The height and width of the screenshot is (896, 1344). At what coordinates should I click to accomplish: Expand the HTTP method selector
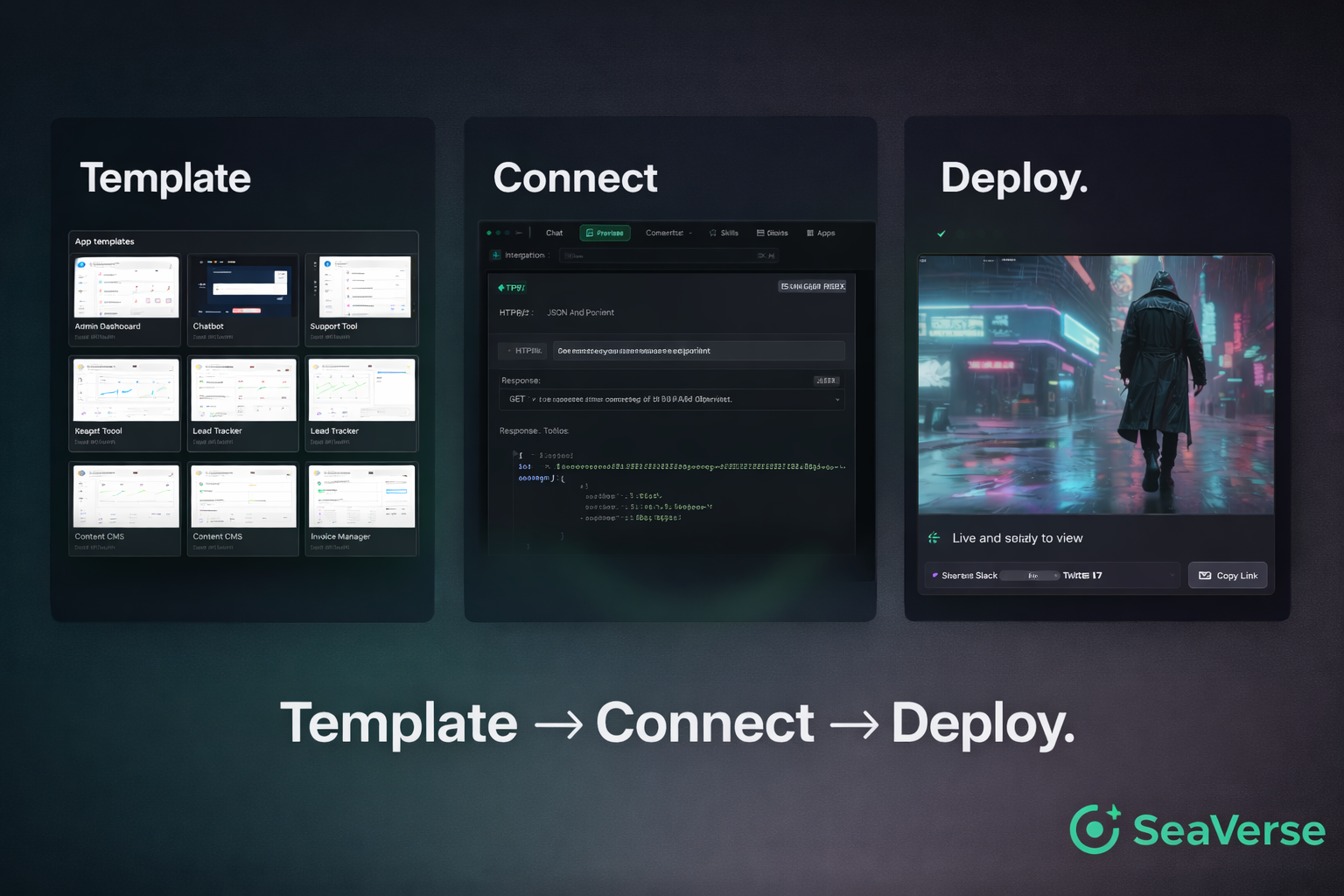[523, 351]
